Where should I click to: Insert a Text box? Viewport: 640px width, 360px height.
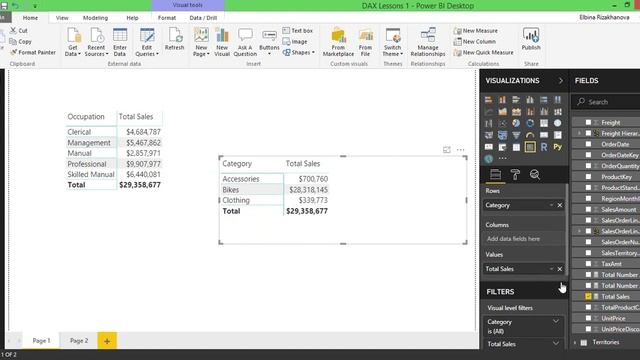pyautogui.click(x=298, y=31)
